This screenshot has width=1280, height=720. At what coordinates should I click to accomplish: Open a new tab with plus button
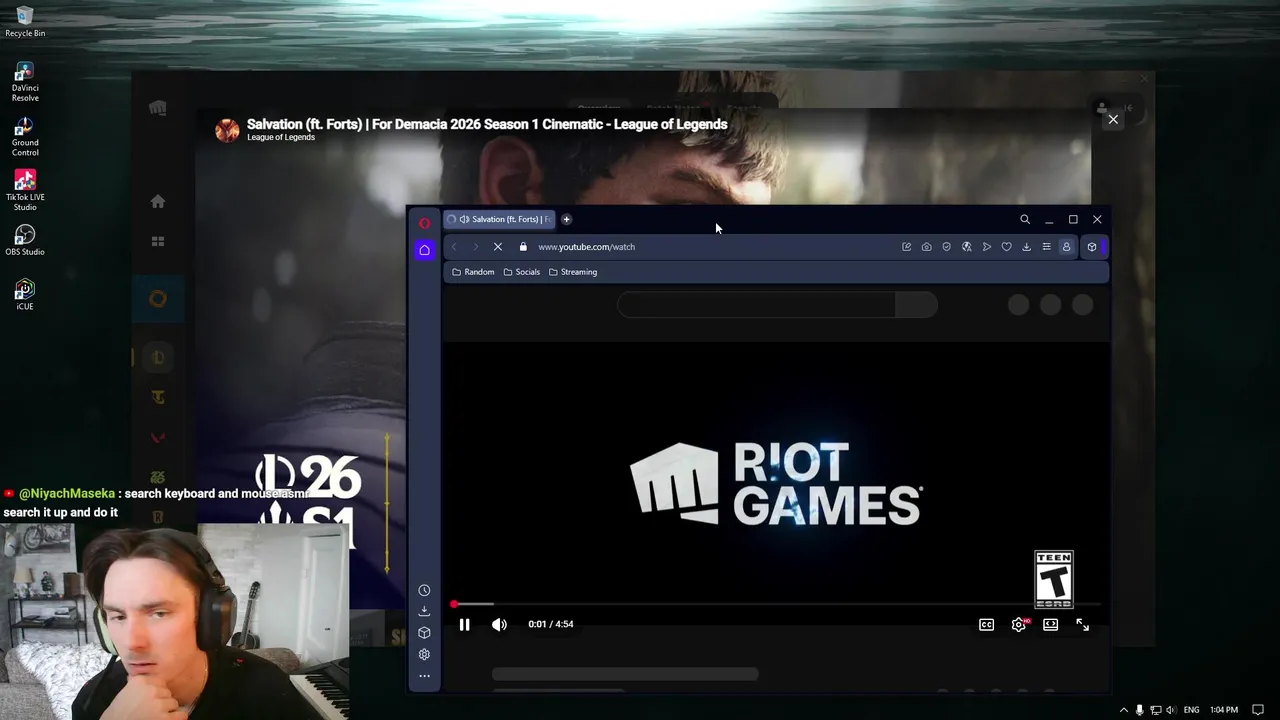pos(566,219)
